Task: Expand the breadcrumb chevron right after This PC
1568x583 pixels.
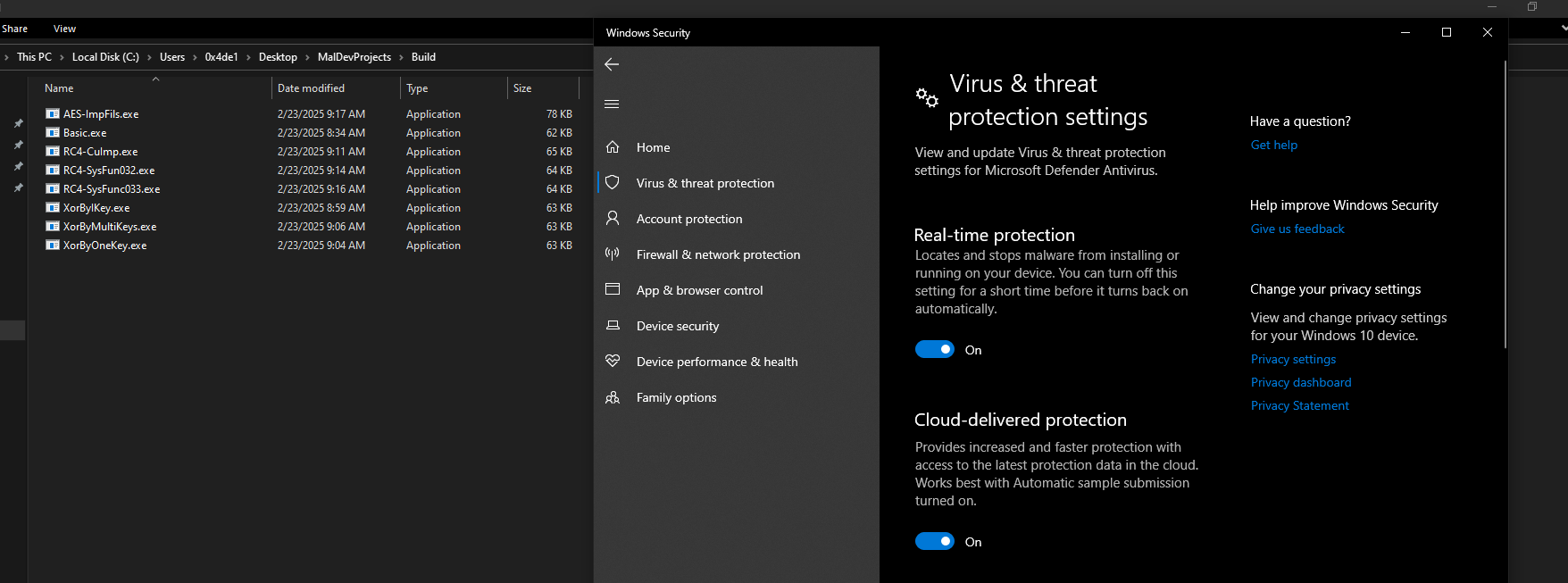Action: [x=62, y=57]
